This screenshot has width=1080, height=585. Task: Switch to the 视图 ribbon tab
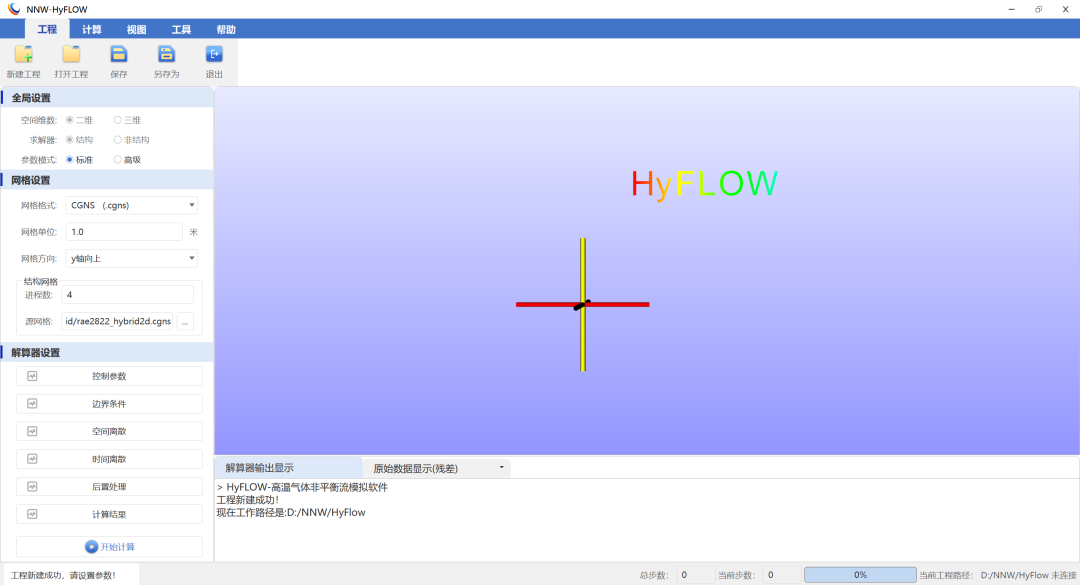[136, 29]
